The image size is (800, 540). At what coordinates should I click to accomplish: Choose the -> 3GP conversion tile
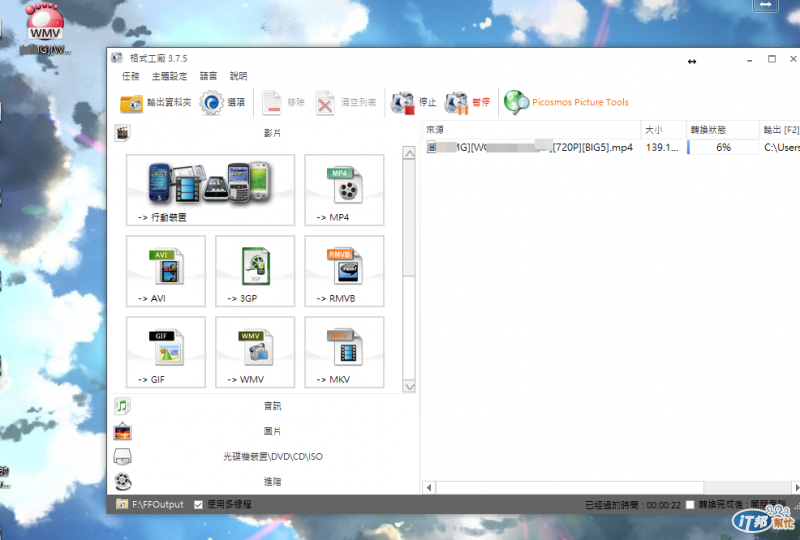[x=255, y=271]
